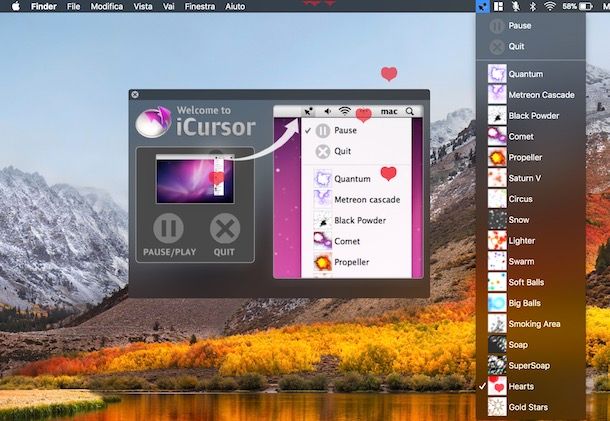Image resolution: width=610 pixels, height=421 pixels.
Task: Pick the Saturn V effect icon
Action: tap(497, 178)
